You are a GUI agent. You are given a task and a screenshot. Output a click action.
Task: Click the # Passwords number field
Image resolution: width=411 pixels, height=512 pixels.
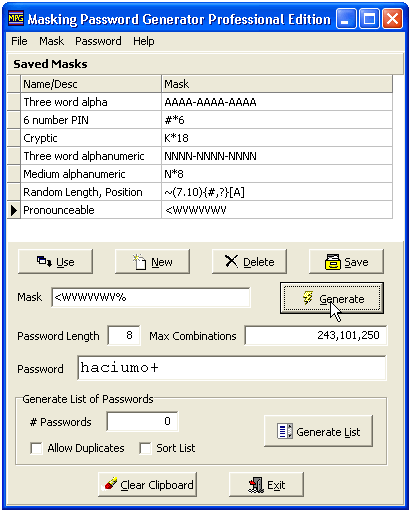pos(142,422)
